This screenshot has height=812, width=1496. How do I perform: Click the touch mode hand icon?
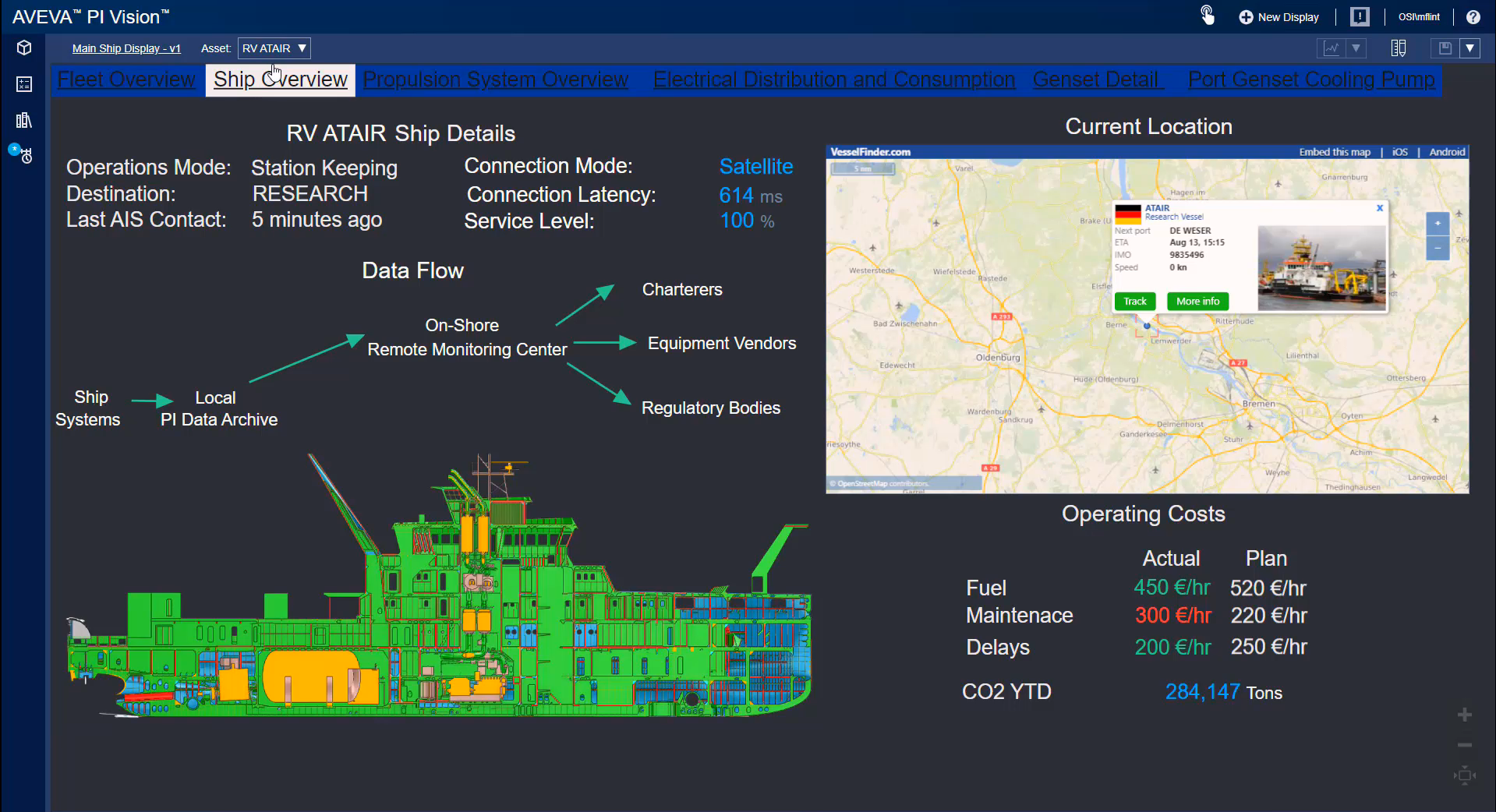tap(1207, 16)
